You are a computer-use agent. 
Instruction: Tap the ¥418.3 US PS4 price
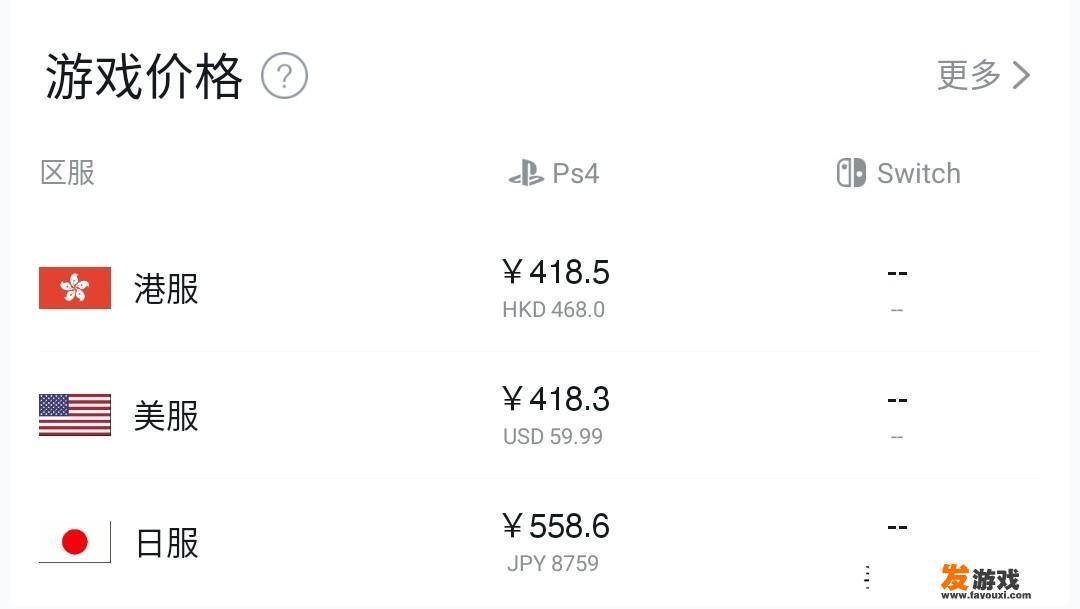coord(556,399)
